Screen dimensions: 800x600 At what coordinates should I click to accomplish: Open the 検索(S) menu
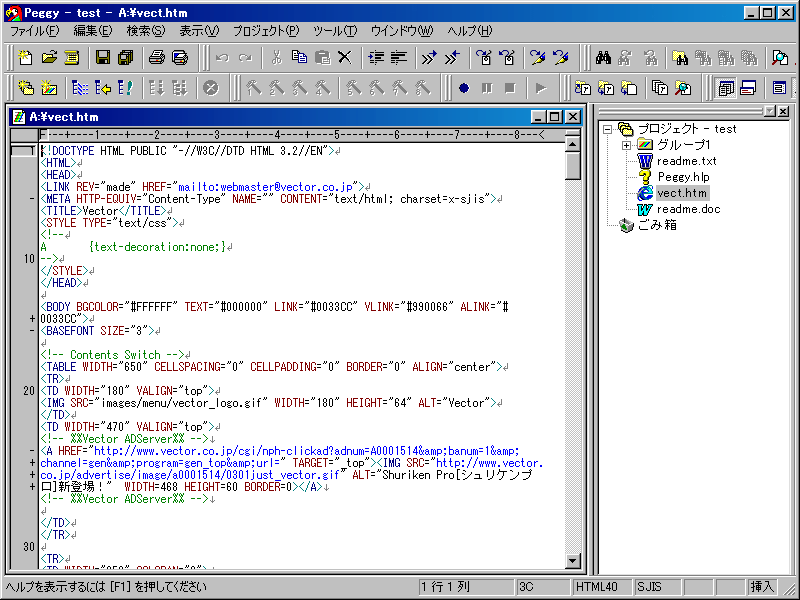(146, 31)
